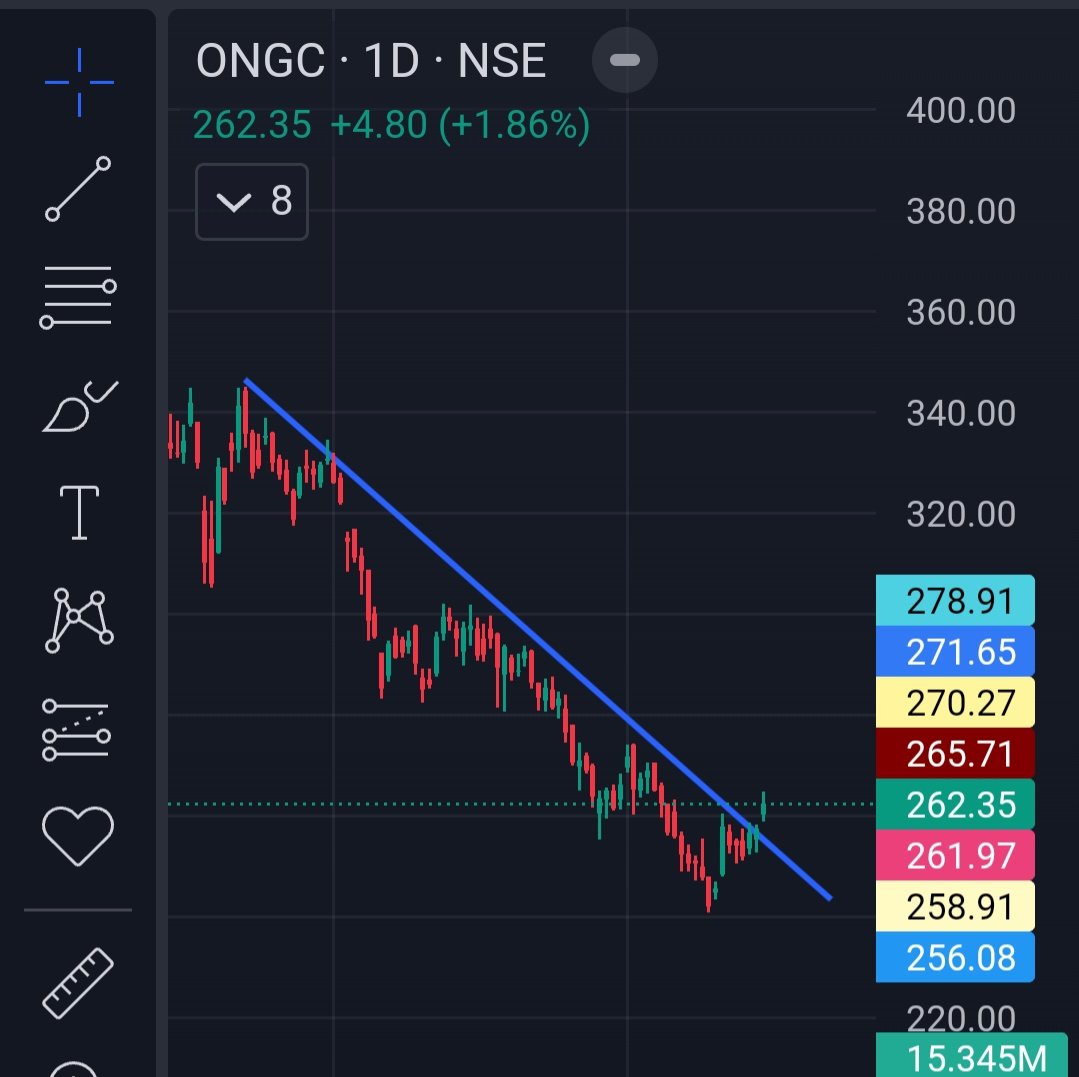Select the crosshair cursor tool
1079x1077 pixels.
78,82
